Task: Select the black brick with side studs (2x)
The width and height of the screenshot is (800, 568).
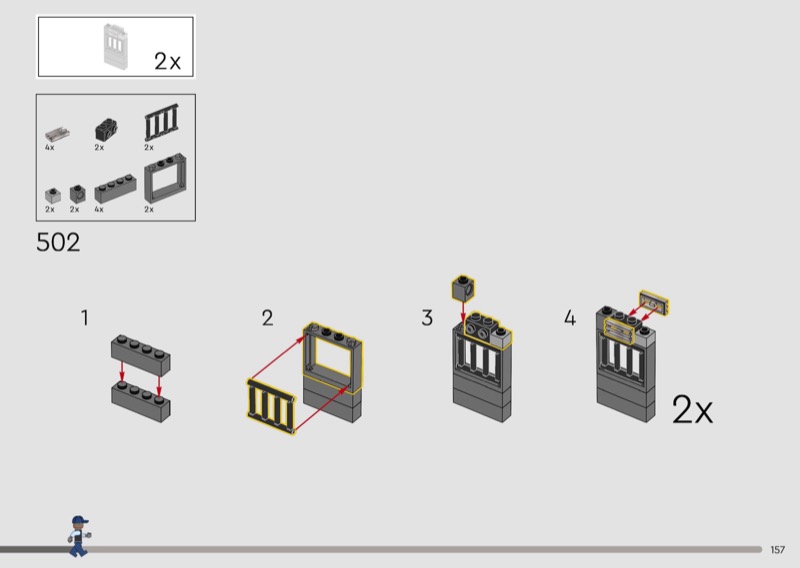Action: pyautogui.click(x=107, y=130)
